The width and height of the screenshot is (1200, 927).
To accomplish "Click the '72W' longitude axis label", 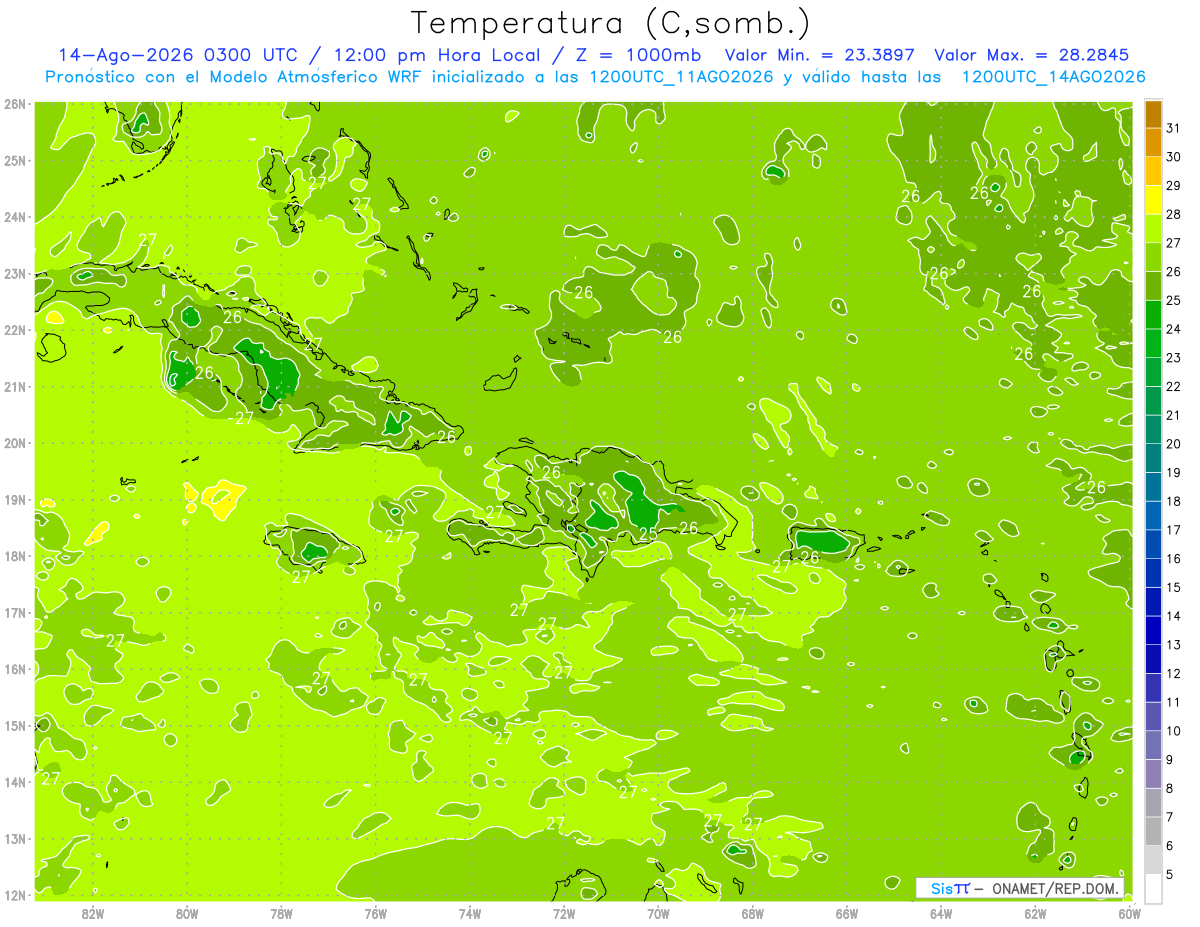I will (x=564, y=913).
